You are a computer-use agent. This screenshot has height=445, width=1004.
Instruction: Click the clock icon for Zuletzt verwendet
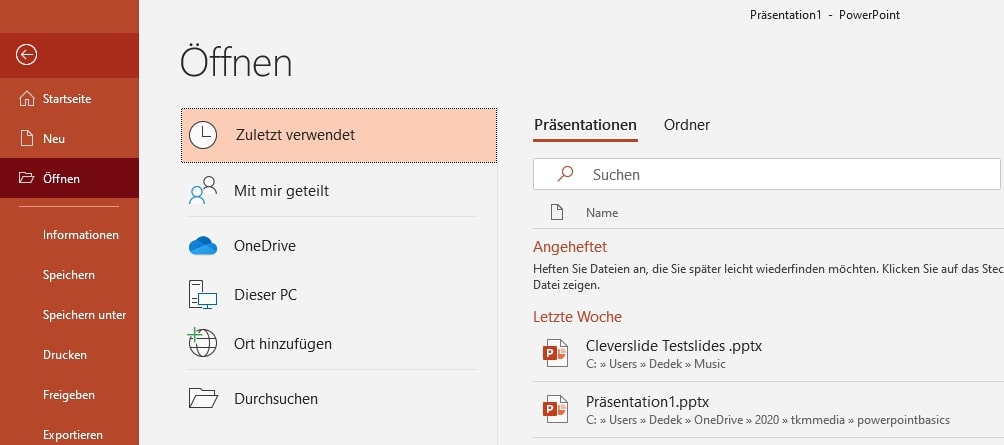(x=203, y=135)
